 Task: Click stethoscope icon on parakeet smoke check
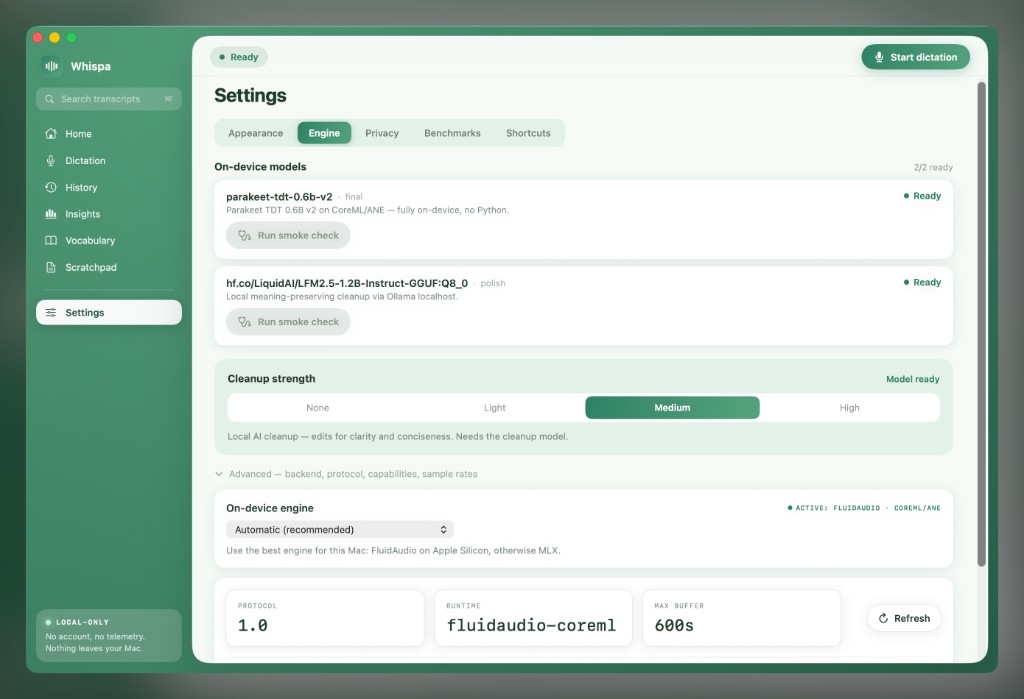[244, 235]
